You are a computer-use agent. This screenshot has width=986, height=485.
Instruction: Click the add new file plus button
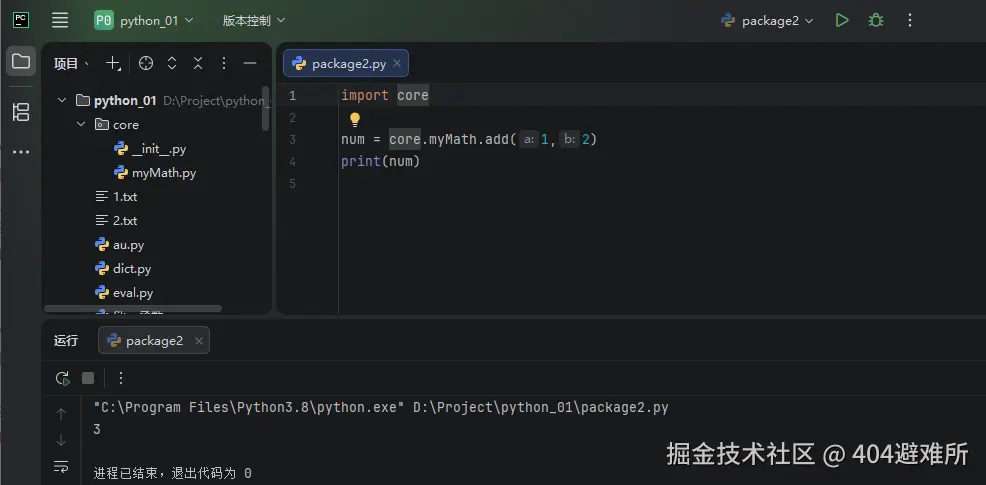click(113, 64)
